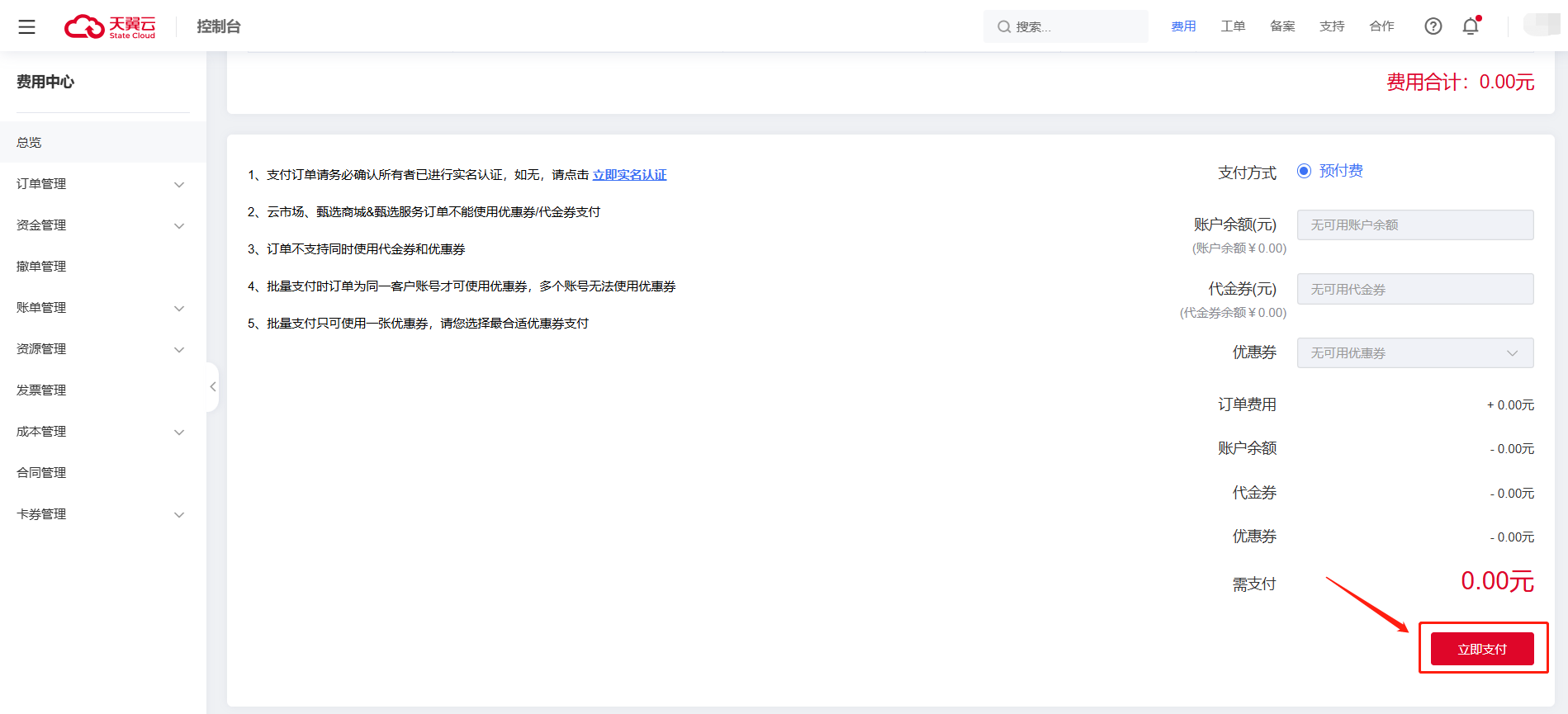
Task: Select the 预付费 payment radio button
Action: click(x=1304, y=171)
